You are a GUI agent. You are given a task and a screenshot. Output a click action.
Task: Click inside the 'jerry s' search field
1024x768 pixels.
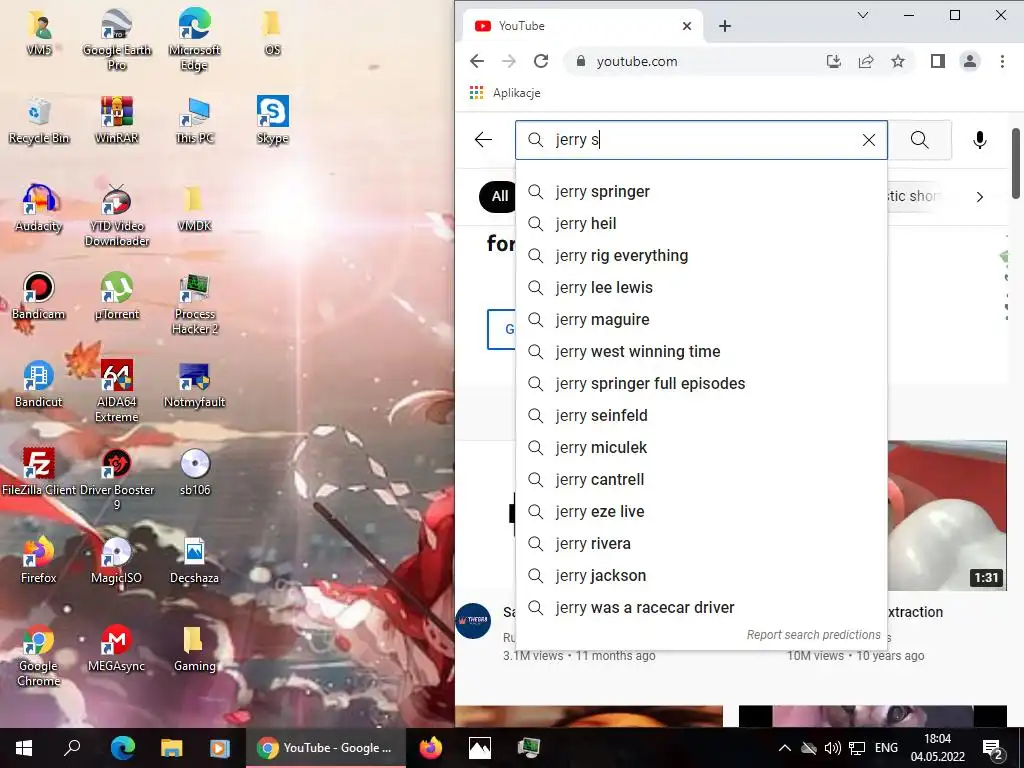coord(701,140)
